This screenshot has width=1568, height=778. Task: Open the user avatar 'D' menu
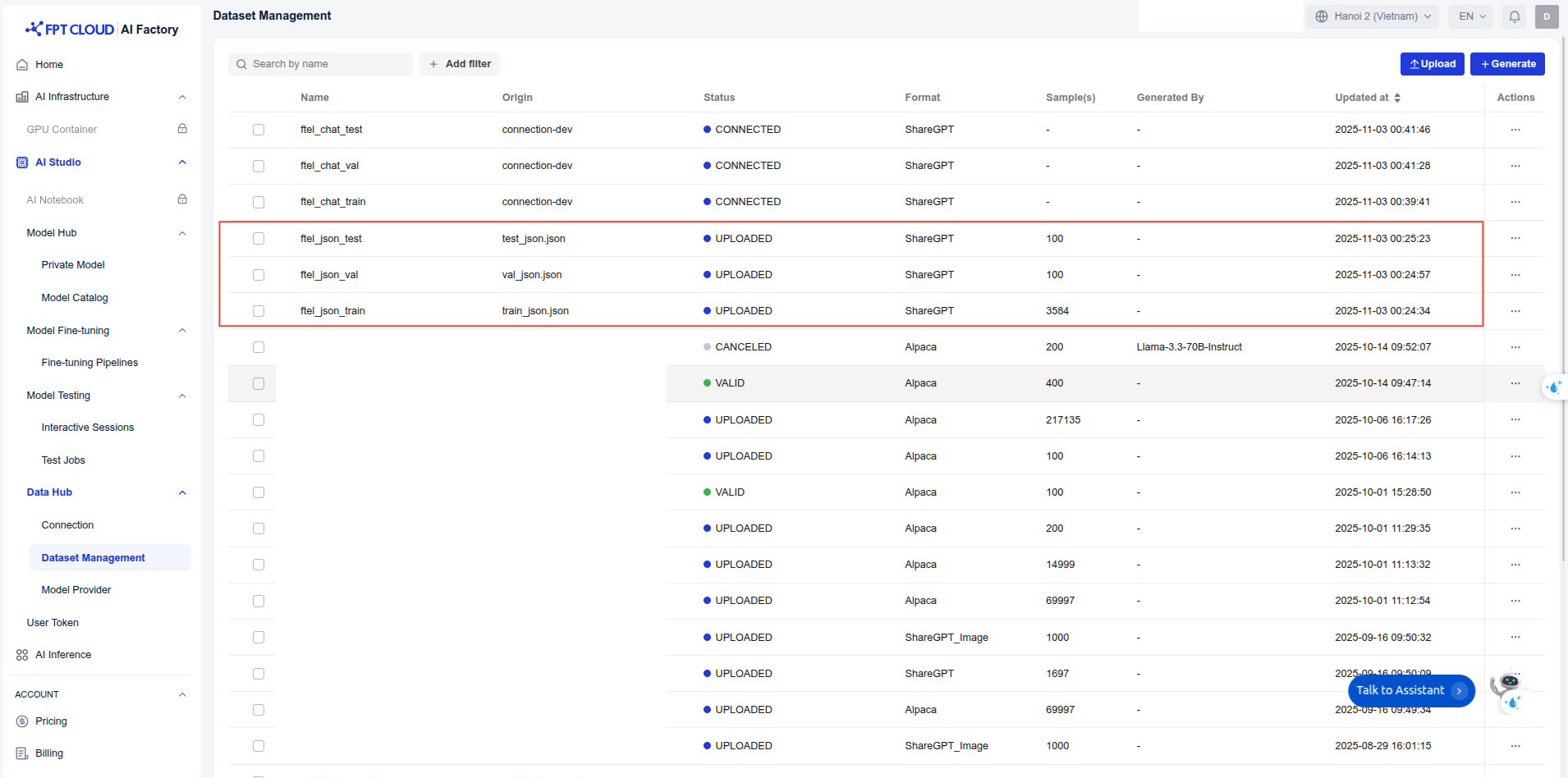[x=1547, y=16]
